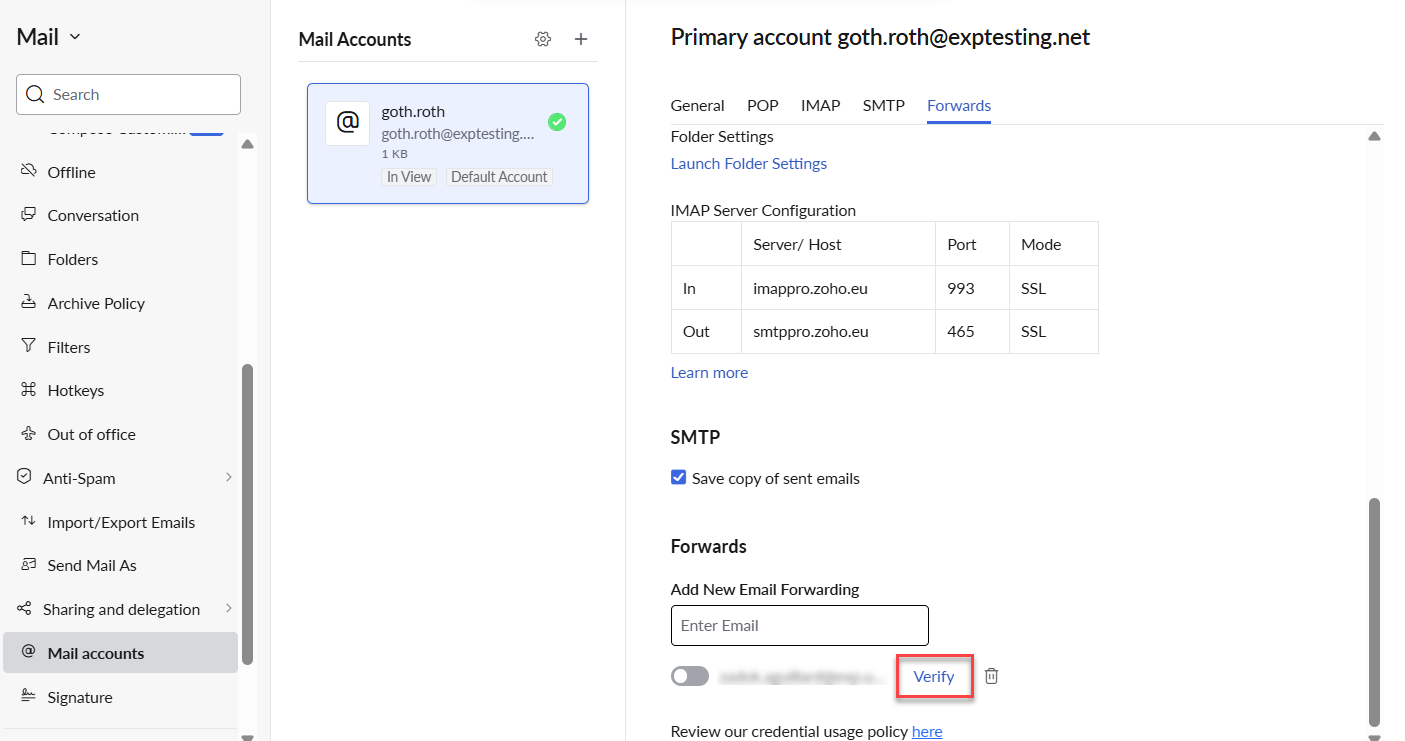This screenshot has height=741, width=1405.
Task: Open Out of office settings
Action: pos(91,434)
